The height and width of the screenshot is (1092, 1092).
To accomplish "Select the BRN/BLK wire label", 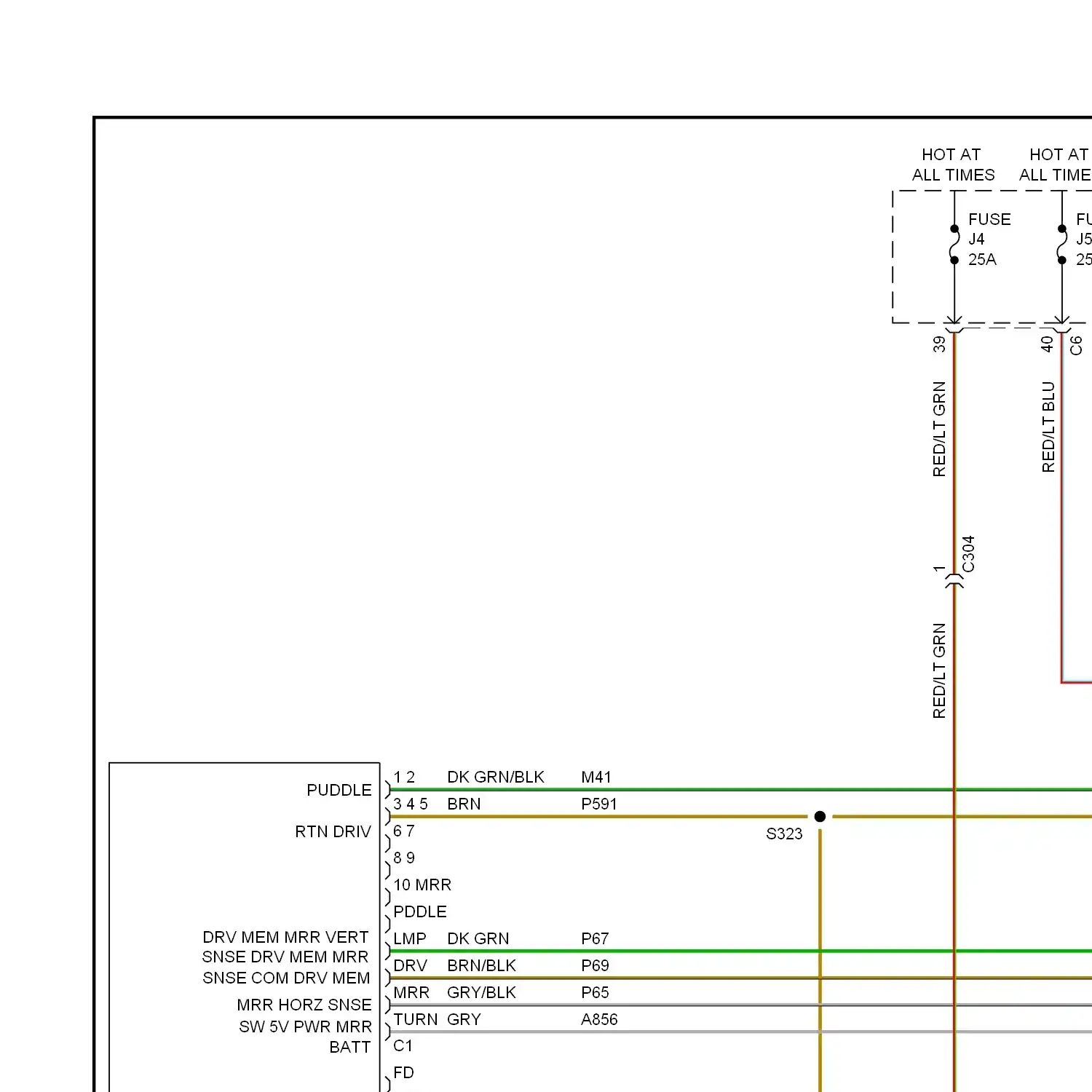I will [x=481, y=966].
